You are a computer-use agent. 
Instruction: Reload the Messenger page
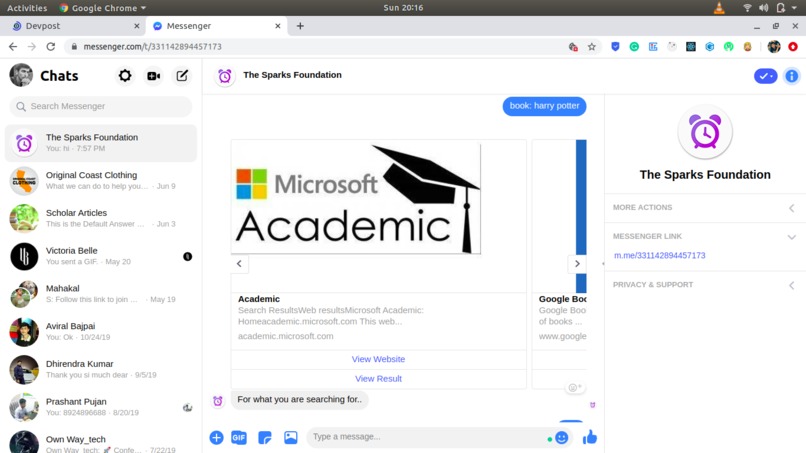tap(50, 47)
